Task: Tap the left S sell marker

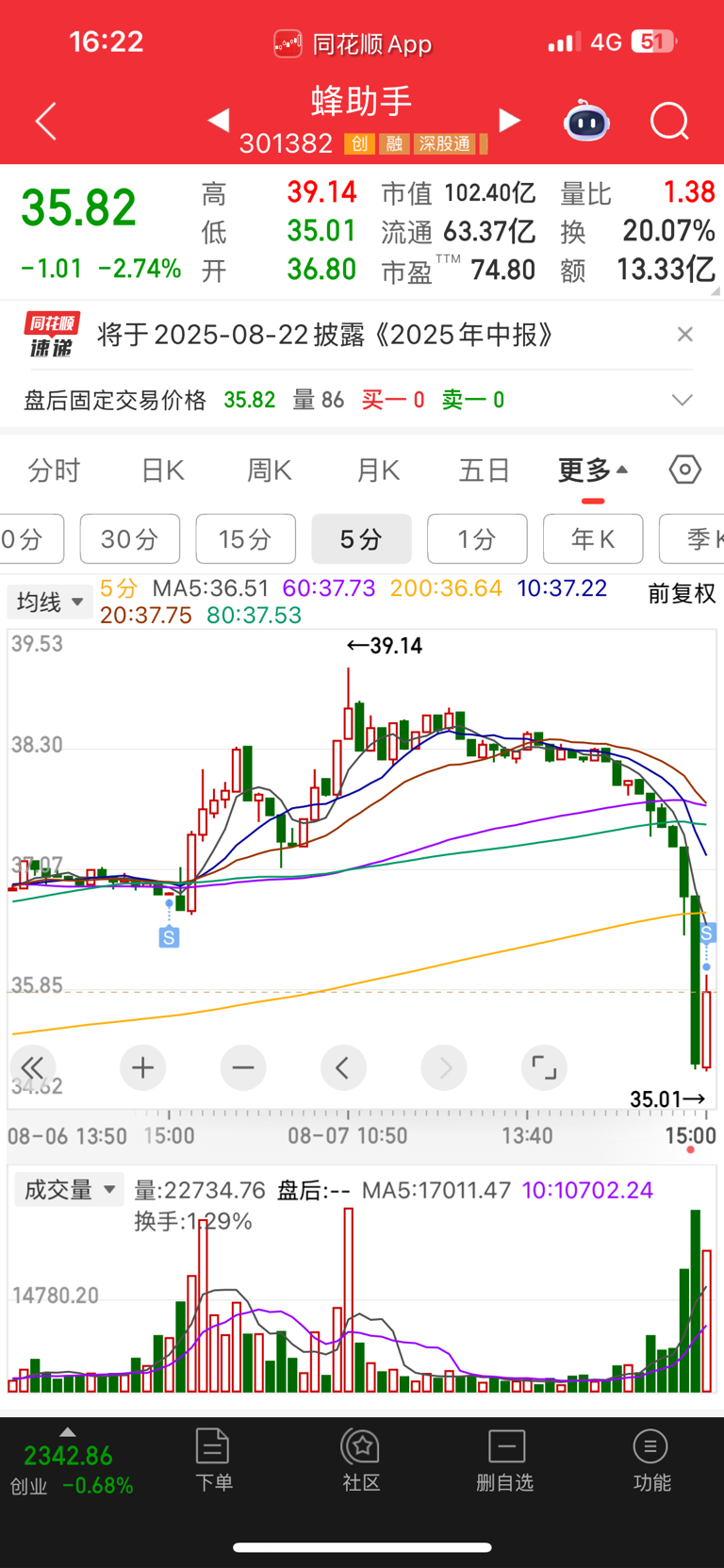Action: [x=169, y=937]
